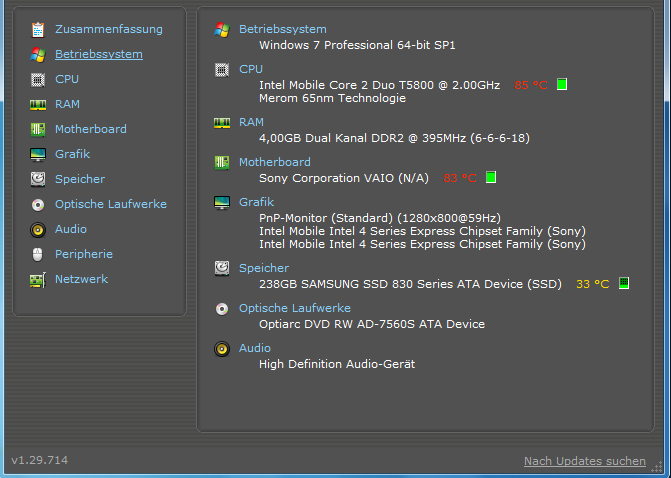Click the Motherboard icon in sidebar
671x478 pixels.
coord(38,129)
